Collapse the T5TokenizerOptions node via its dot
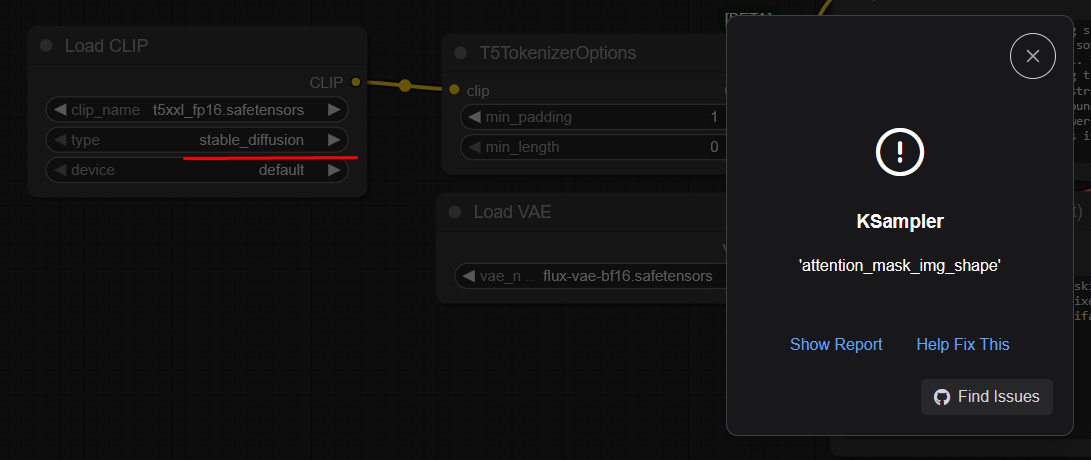1091x460 pixels. click(461, 53)
